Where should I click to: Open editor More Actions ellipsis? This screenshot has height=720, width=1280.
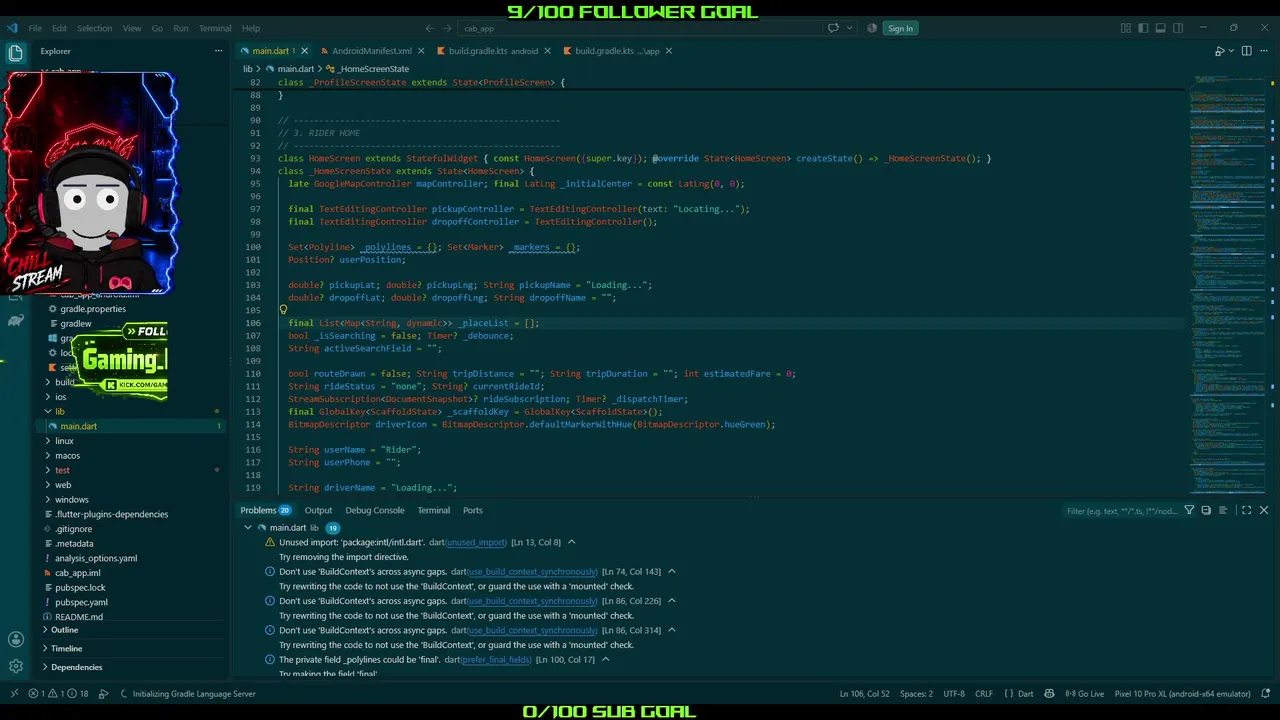[x=1264, y=50]
